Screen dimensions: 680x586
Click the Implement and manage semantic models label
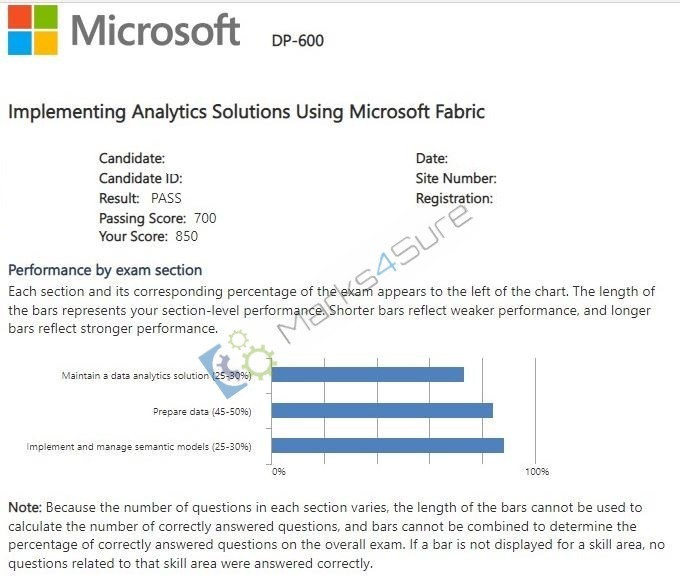coord(139,447)
